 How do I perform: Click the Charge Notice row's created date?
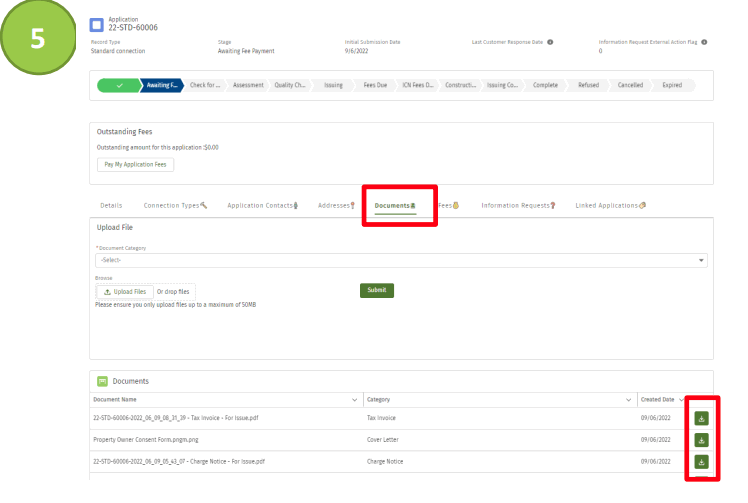655,462
